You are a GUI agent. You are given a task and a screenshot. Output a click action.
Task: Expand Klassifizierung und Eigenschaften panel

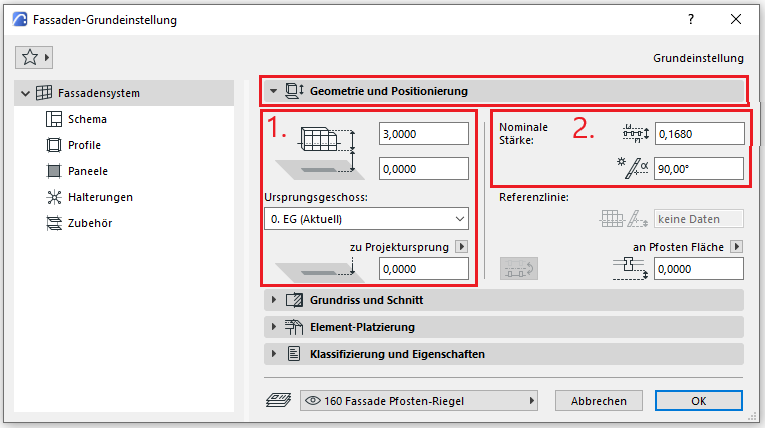274,354
